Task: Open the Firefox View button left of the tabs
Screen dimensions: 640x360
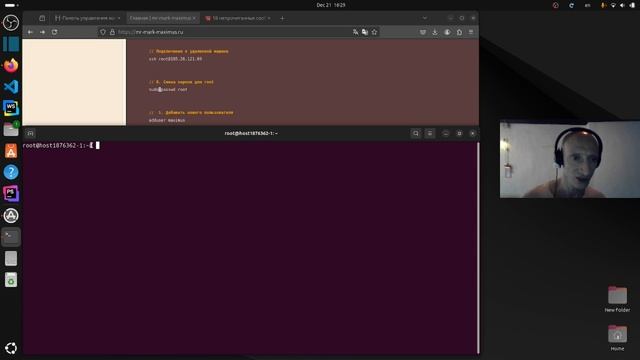Action: coord(42,18)
